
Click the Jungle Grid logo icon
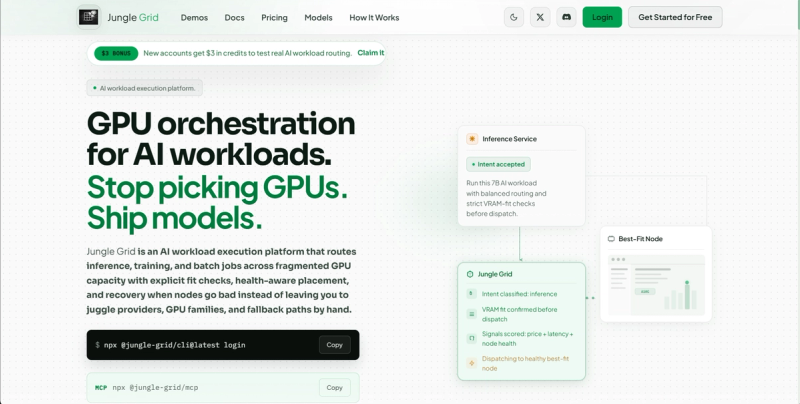pos(88,17)
